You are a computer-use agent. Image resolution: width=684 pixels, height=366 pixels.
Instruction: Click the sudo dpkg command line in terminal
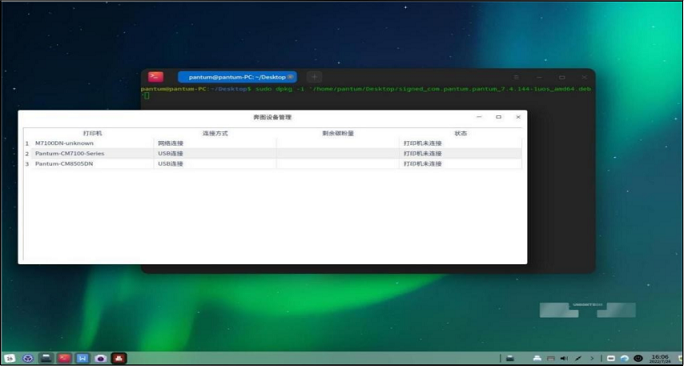[x=366, y=89]
